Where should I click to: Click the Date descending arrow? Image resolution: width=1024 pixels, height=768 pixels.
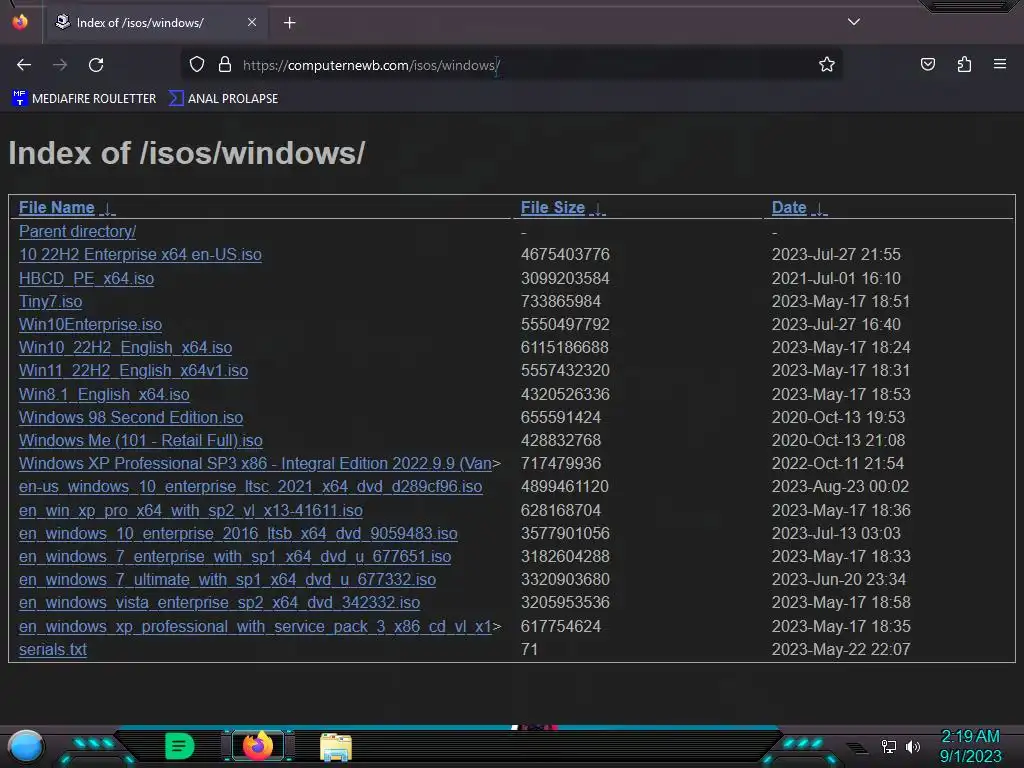[819, 209]
